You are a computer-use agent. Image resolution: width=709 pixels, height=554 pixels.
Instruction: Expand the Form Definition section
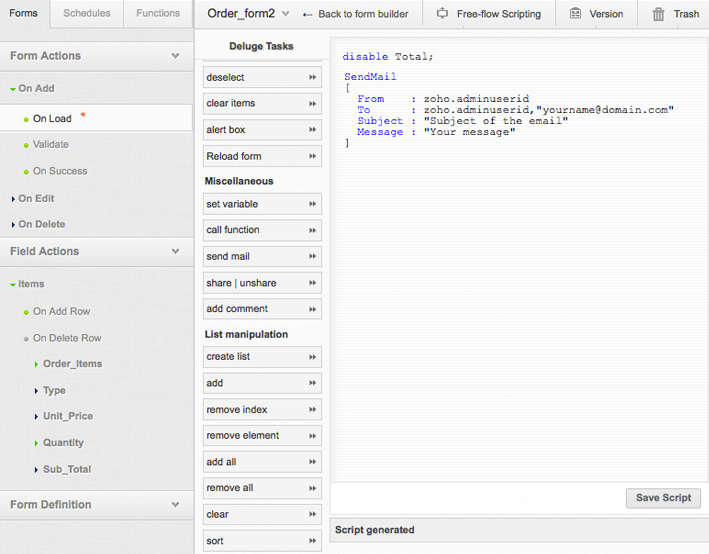click(176, 505)
